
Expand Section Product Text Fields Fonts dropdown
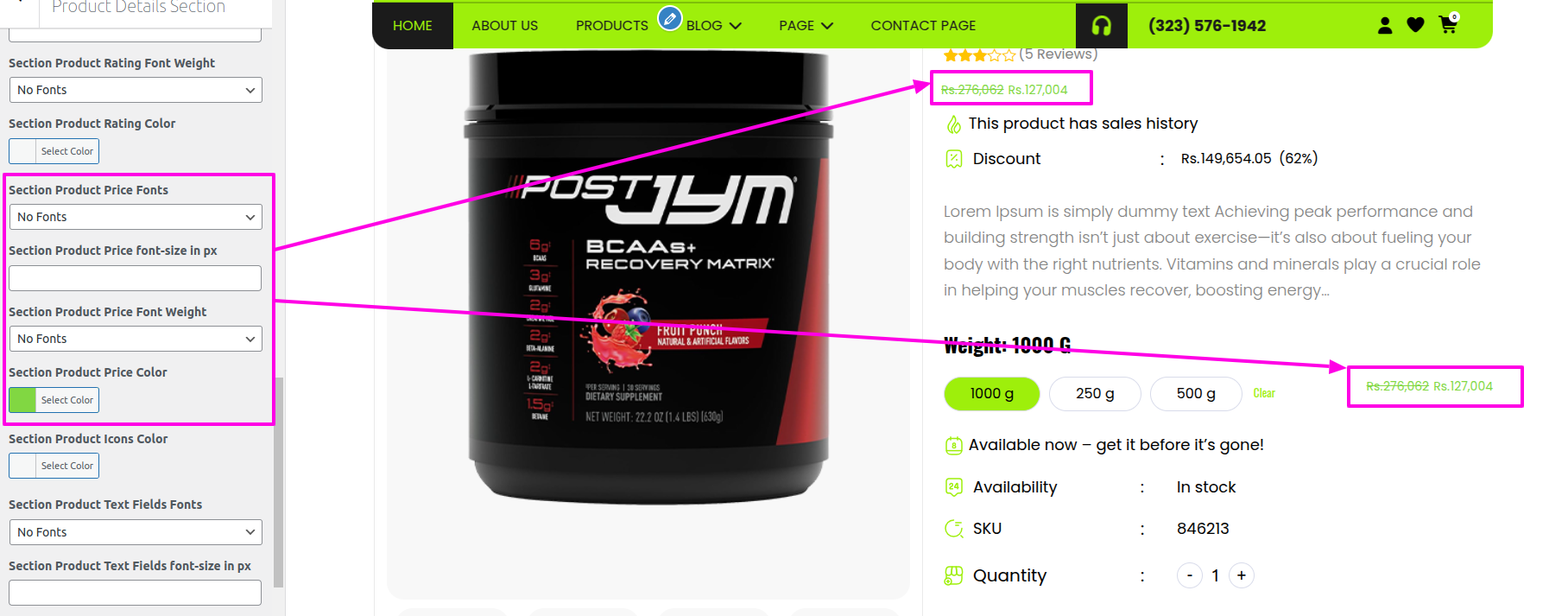136,532
